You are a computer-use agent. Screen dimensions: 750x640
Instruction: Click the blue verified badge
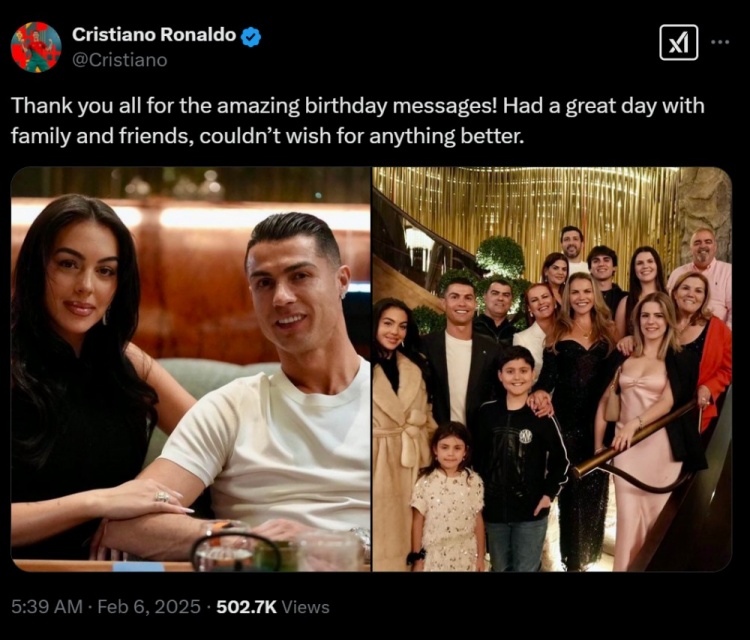(251, 36)
